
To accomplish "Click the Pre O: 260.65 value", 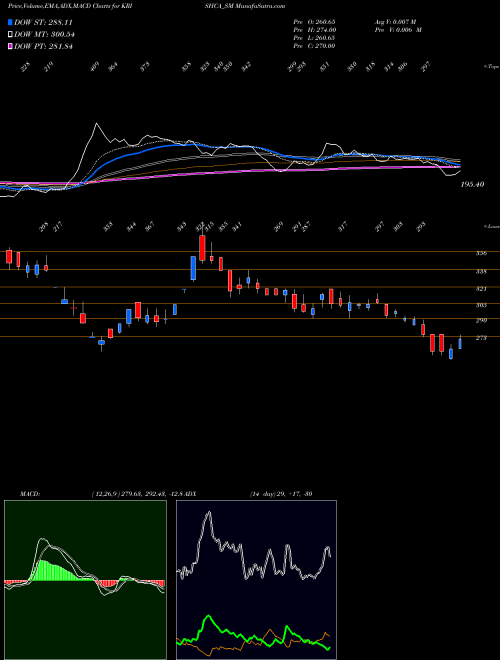I will coord(314,21).
